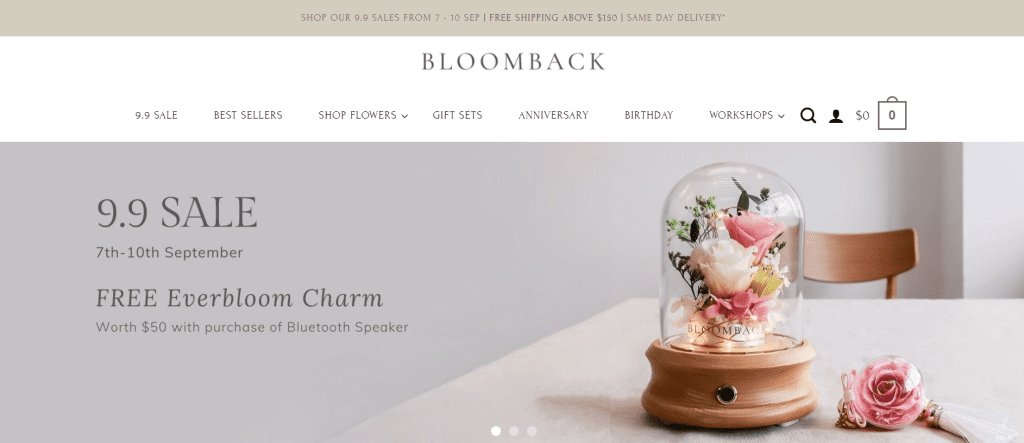Select the third carousel dot
Image resolution: width=1024 pixels, height=443 pixels.
[x=532, y=431]
